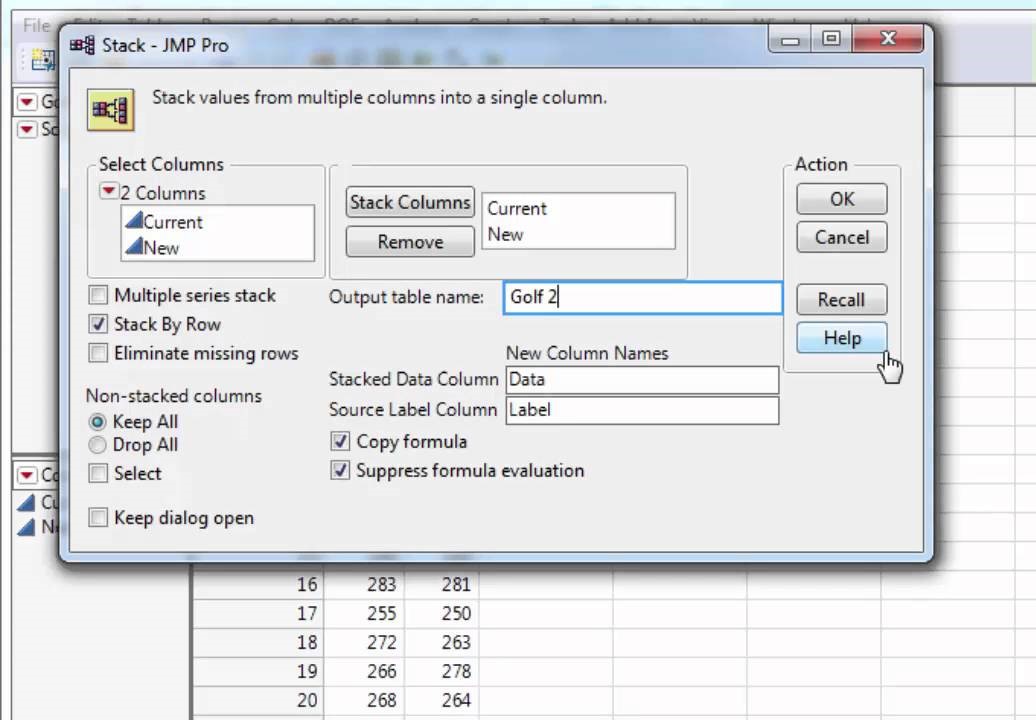Click cell value 255 in row 17

coord(381,614)
